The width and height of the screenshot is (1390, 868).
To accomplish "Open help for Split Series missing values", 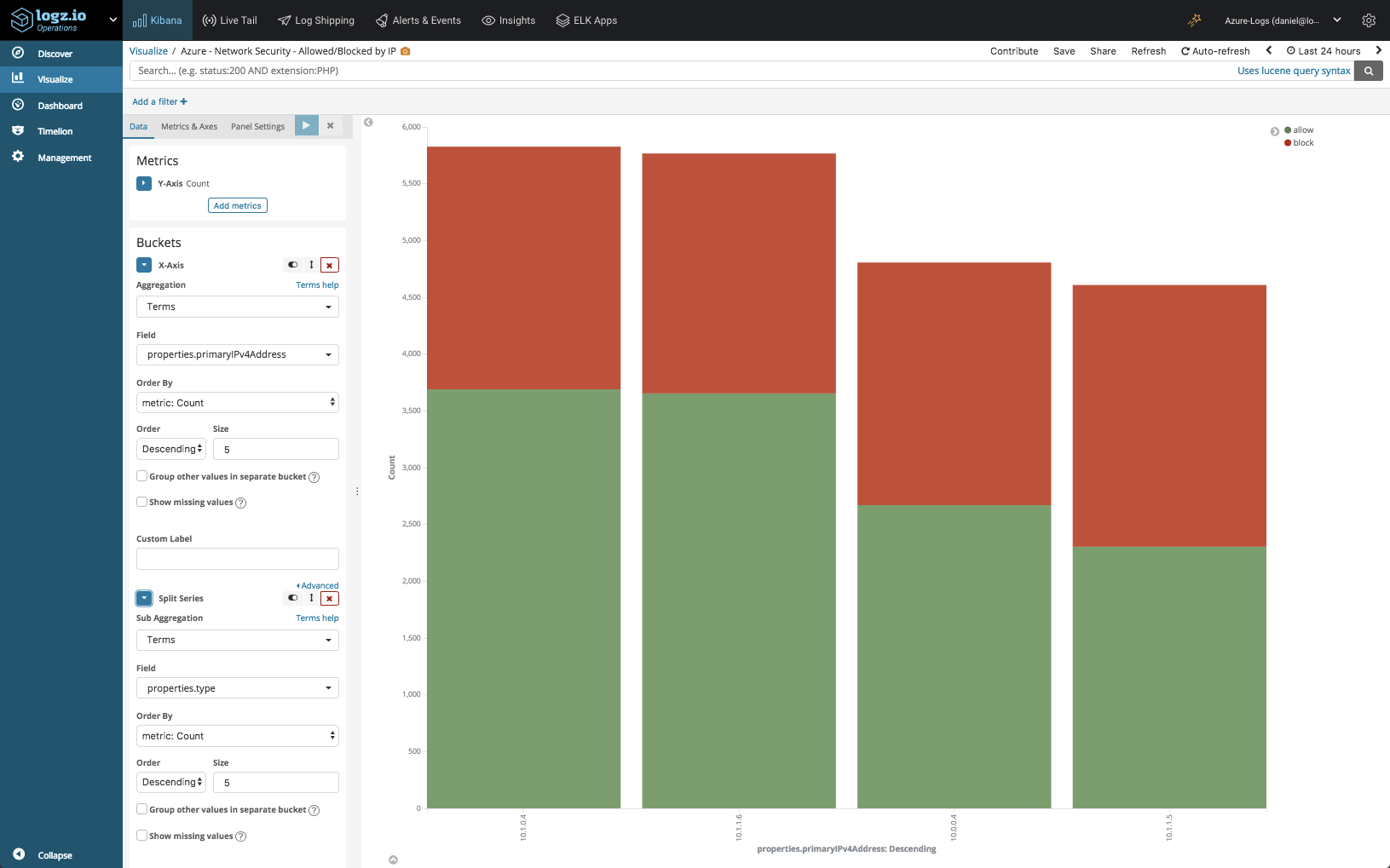I will click(240, 836).
